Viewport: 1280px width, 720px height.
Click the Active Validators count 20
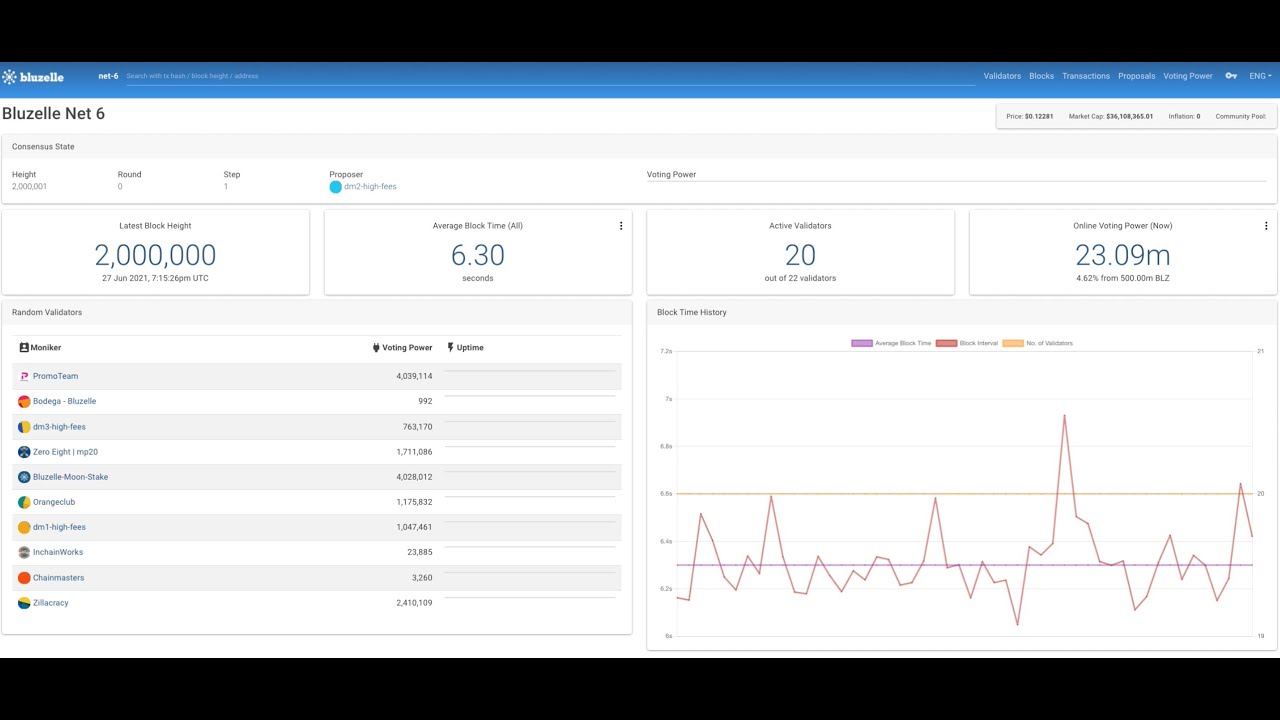(800, 255)
